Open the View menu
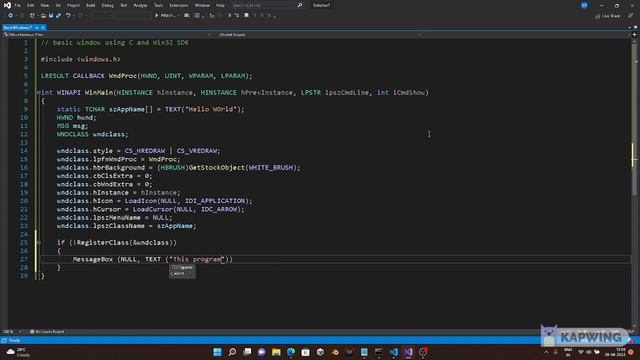The height and width of the screenshot is (360, 640). pyautogui.click(x=44, y=5)
